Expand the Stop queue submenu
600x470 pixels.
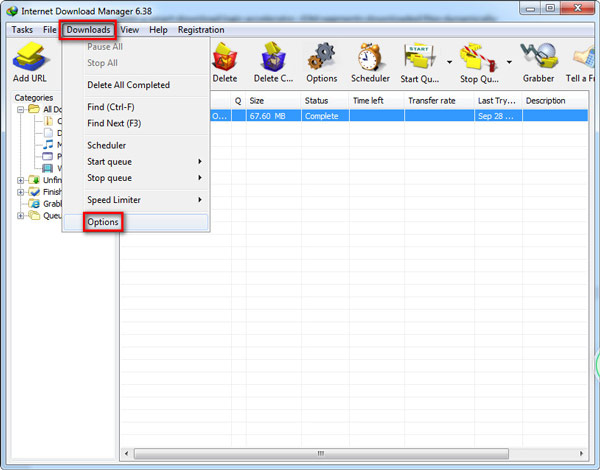pos(200,178)
